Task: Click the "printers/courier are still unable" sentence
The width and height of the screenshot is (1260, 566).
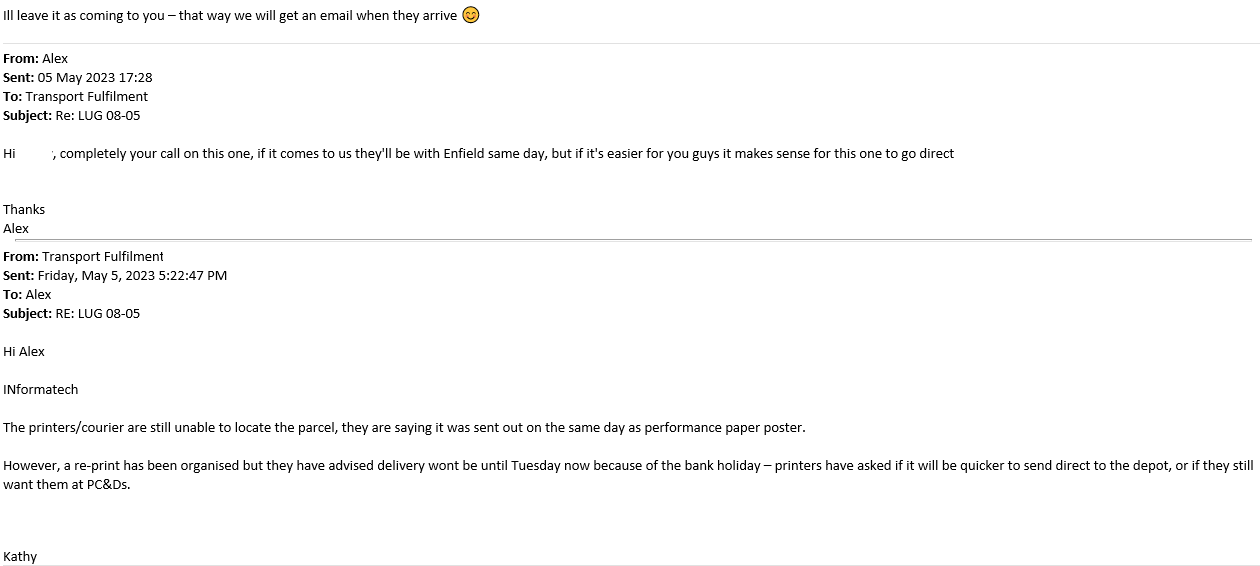Action: 404,427
